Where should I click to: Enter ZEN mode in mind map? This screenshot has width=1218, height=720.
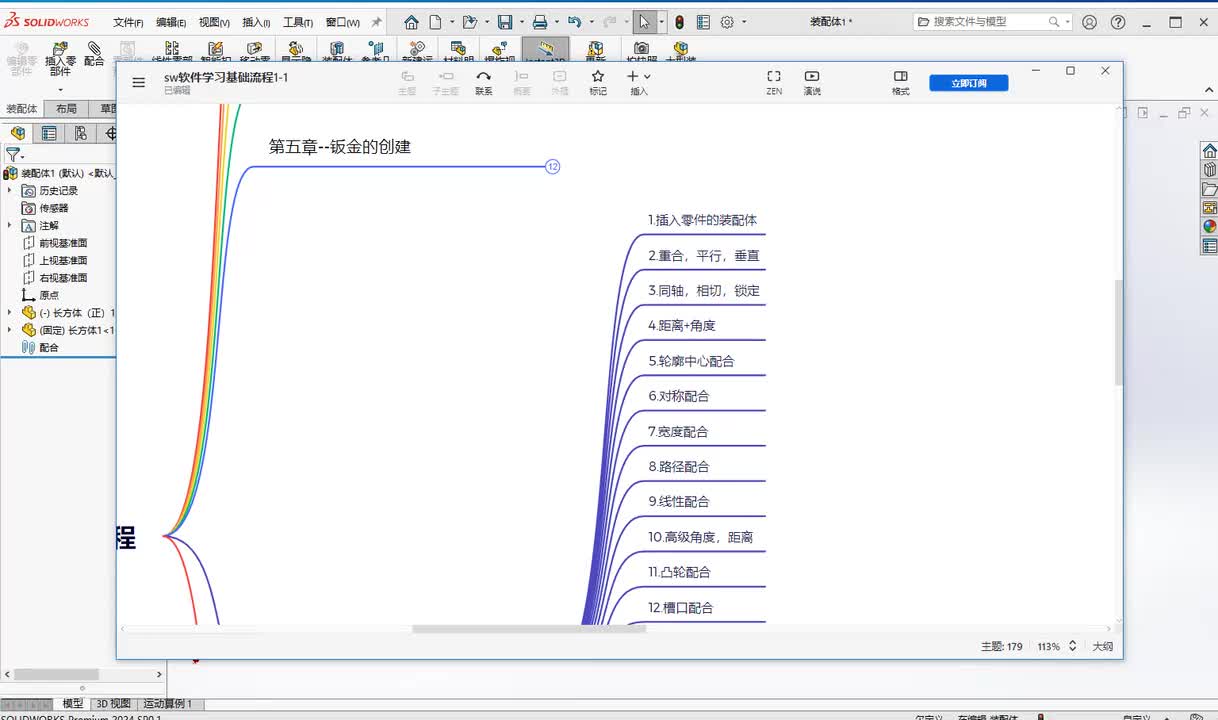774,82
